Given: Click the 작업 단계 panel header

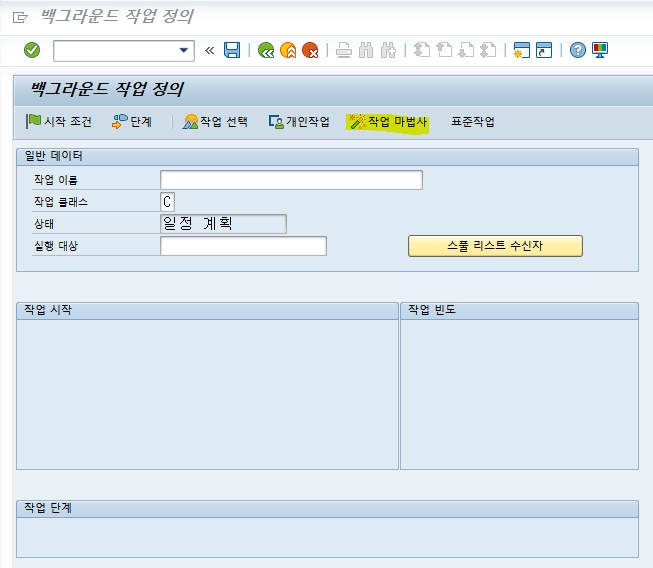Looking at the screenshot, I should [327, 509].
